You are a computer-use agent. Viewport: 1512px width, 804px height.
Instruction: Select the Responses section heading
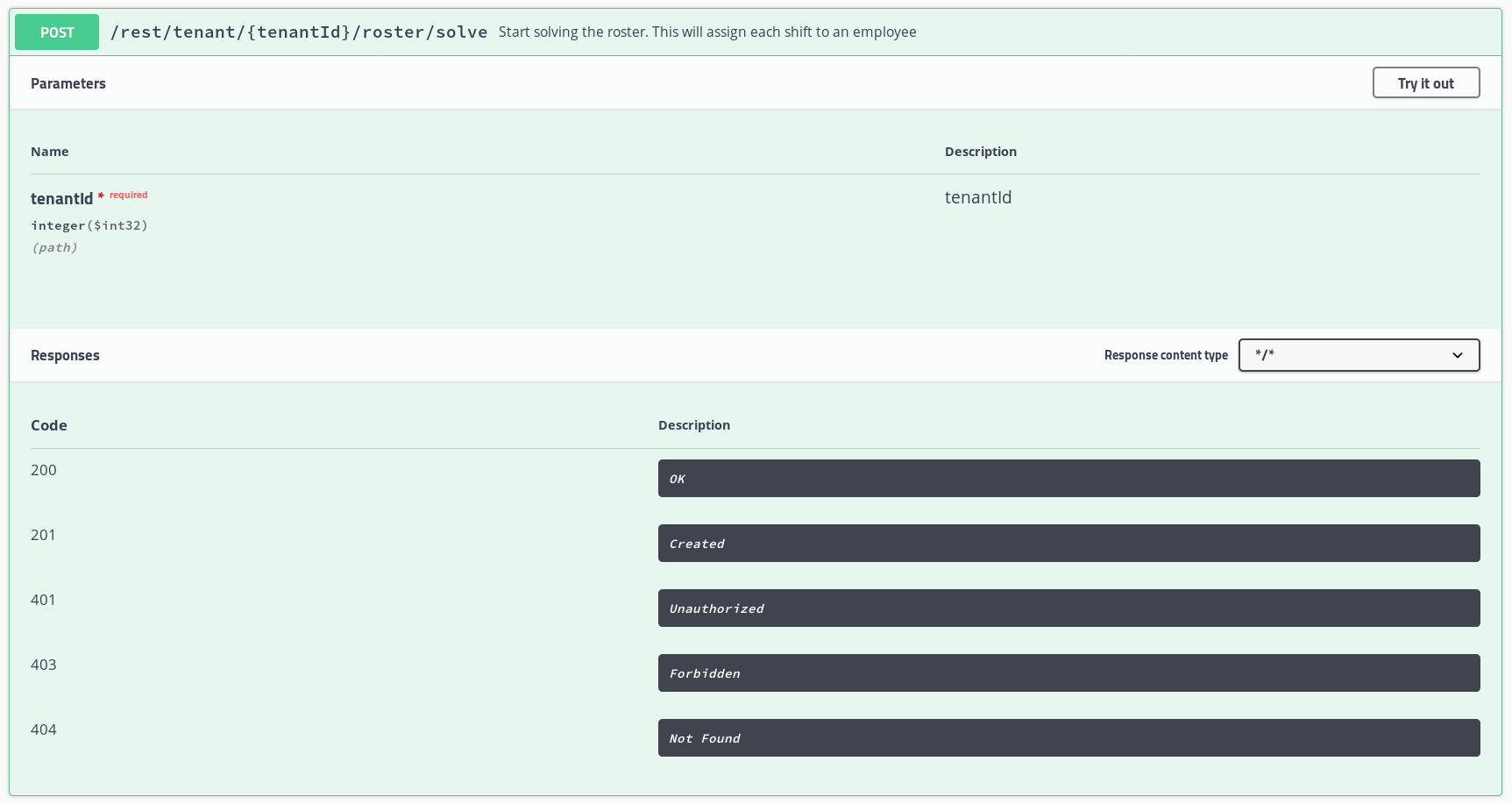click(65, 355)
